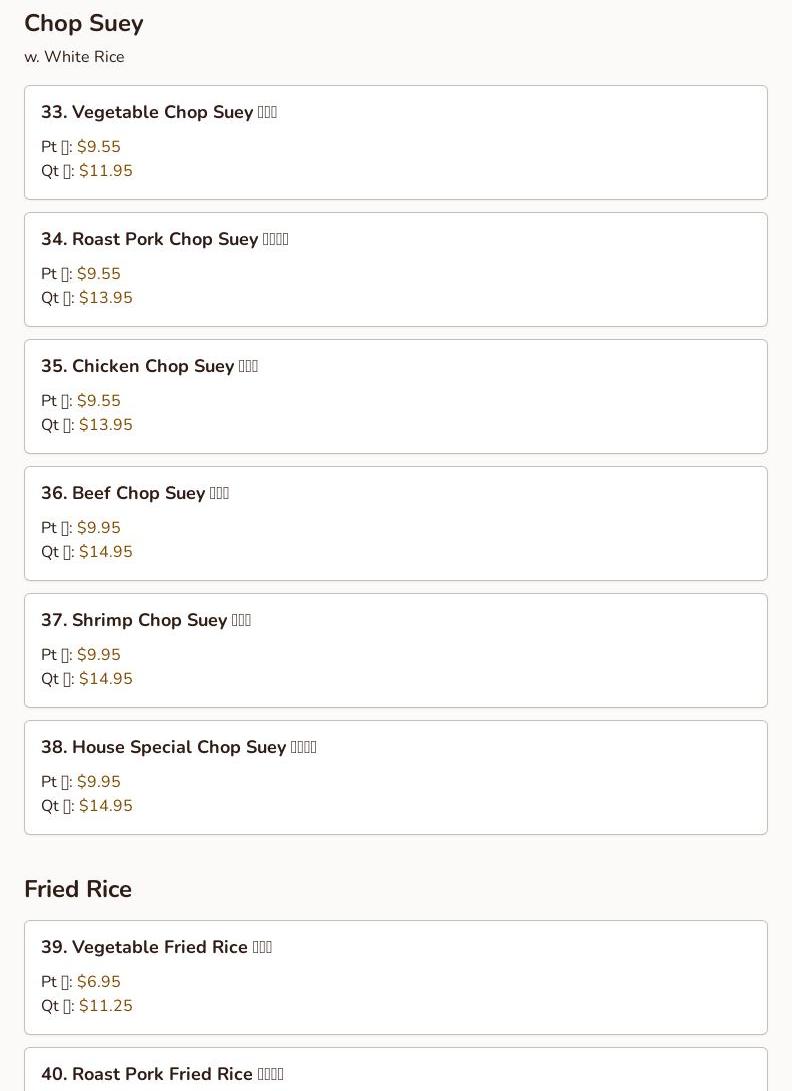Click the Chop Suey section heading

[x=84, y=23]
